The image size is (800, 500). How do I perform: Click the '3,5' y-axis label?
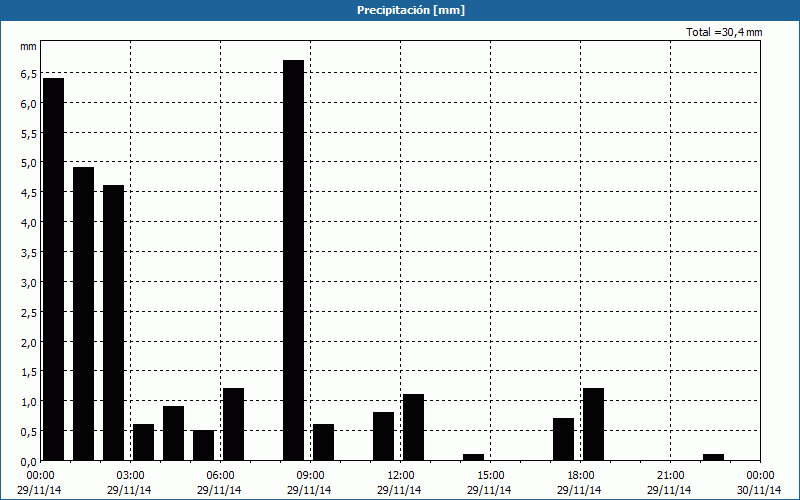click(29, 253)
